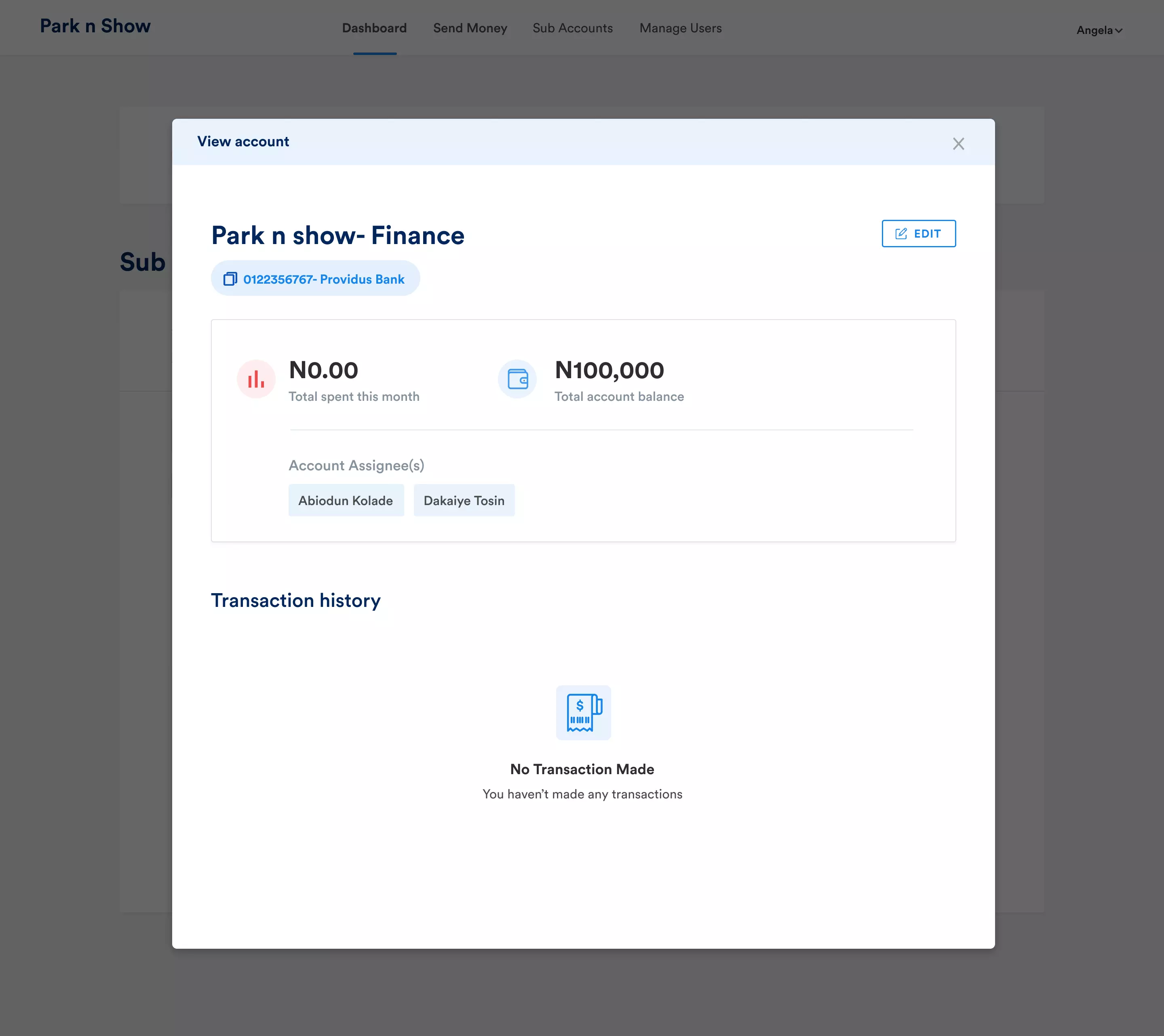This screenshot has width=1164, height=1036.
Task: Click the receipt icon in Transaction history
Action: [x=583, y=713]
